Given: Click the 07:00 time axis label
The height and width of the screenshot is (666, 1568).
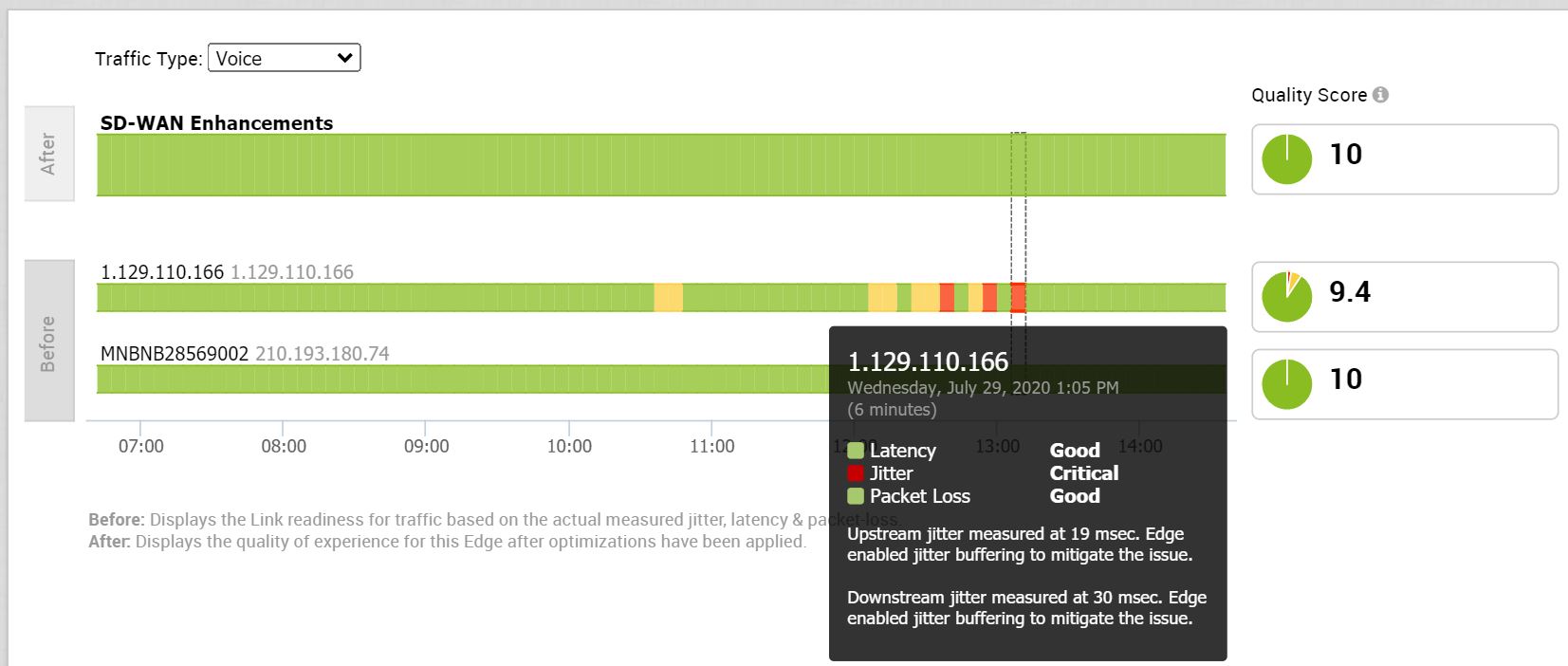Looking at the screenshot, I should click(x=140, y=446).
